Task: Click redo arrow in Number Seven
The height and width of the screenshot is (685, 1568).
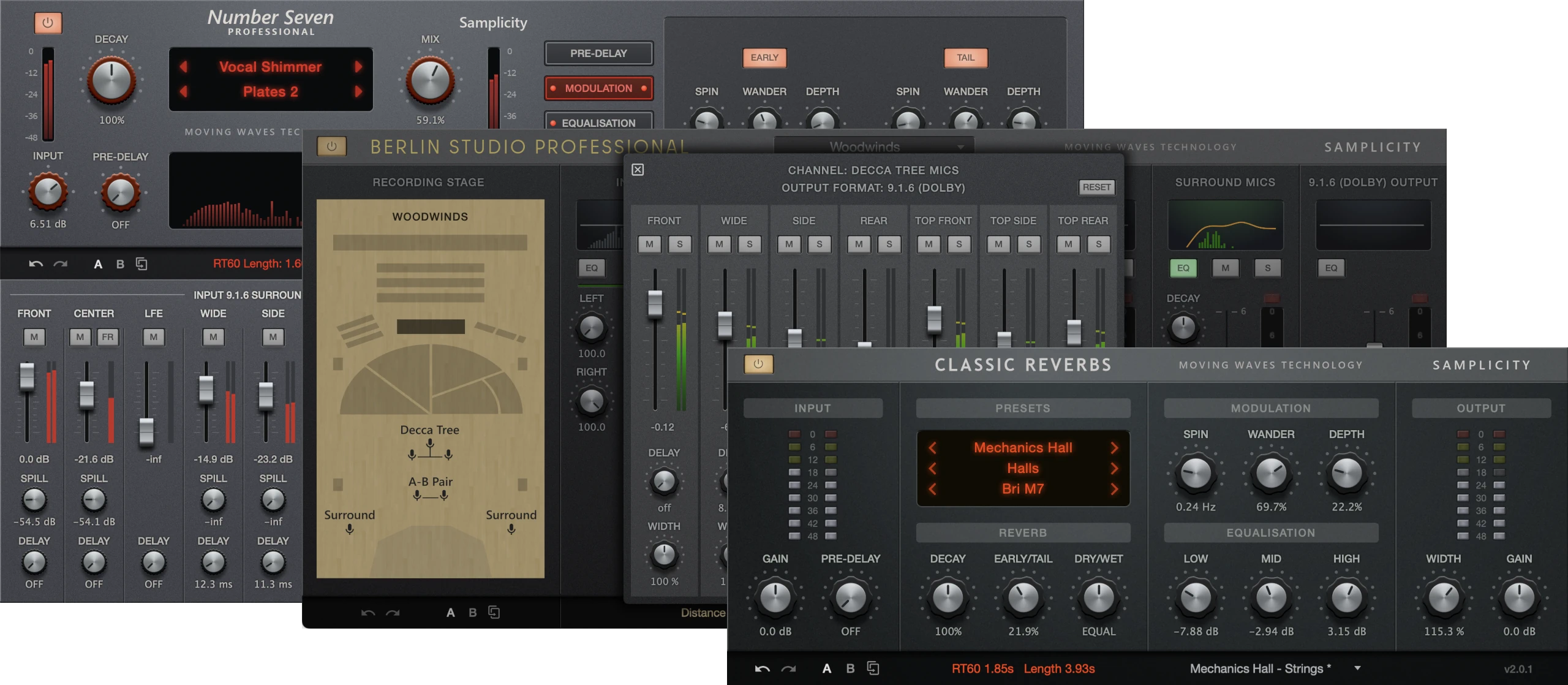Action: [x=60, y=264]
